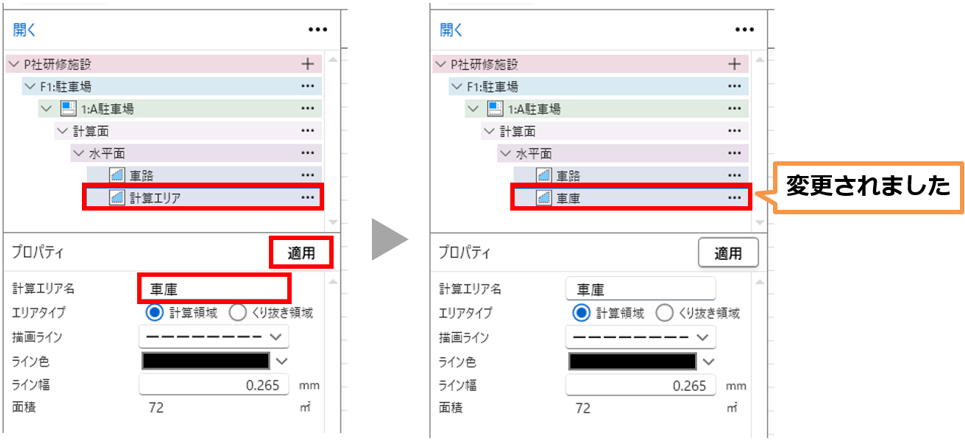Open the three-dot menu on 計算エリア row
Screen dimensions: 965x442
307,197
